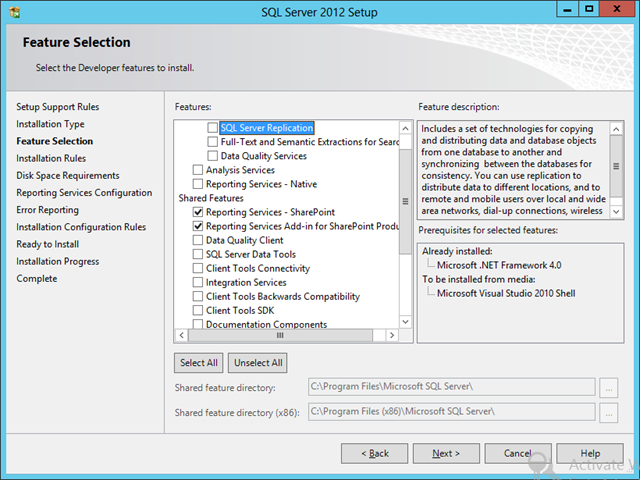This screenshot has width=640, height=480.
Task: Select Microsoft Visual Studio 2010 Shell prerequisite
Action: pos(506,293)
